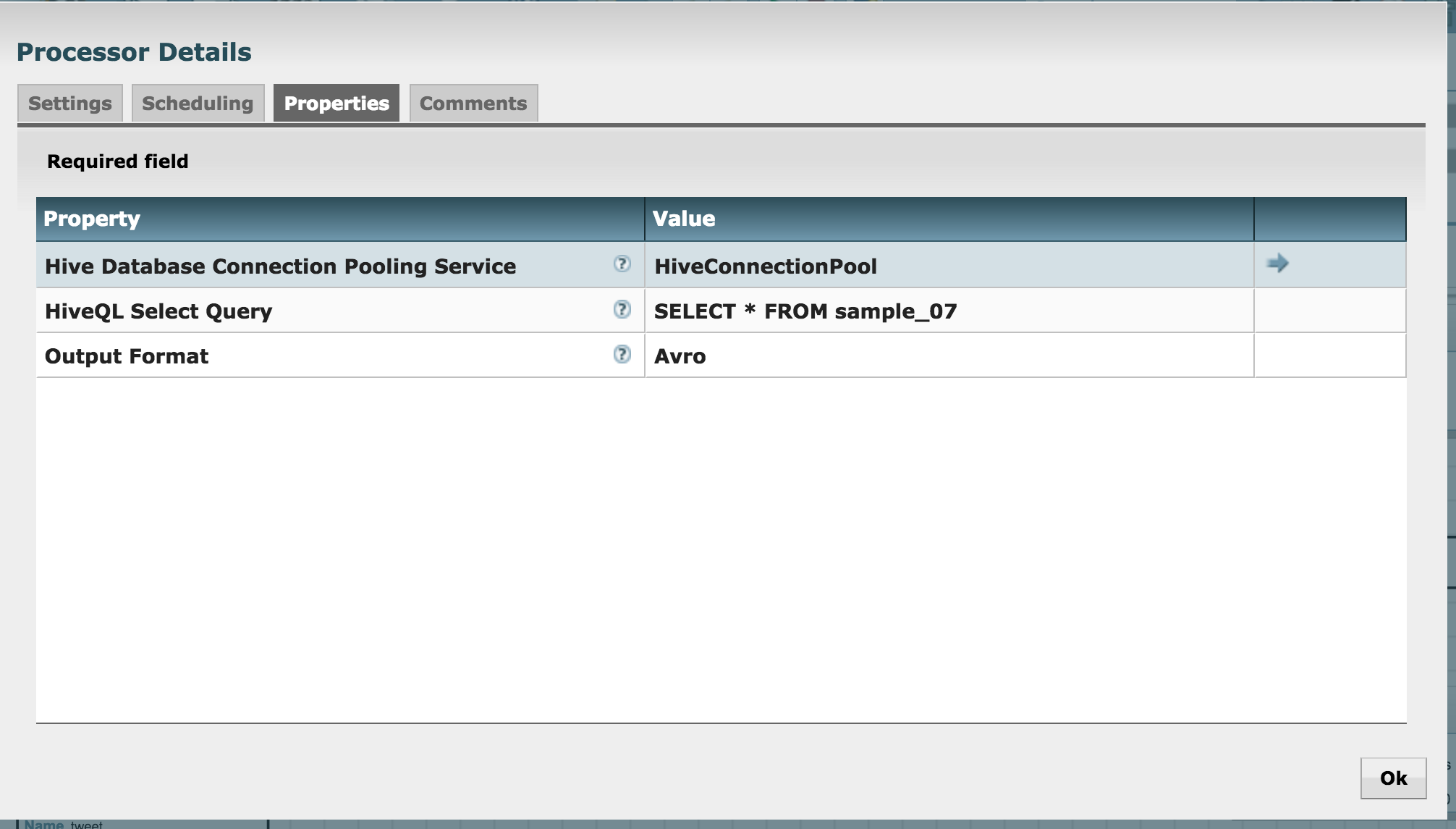Click Ok to close Processor Details
The width and height of the screenshot is (1456, 829).
[1393, 778]
